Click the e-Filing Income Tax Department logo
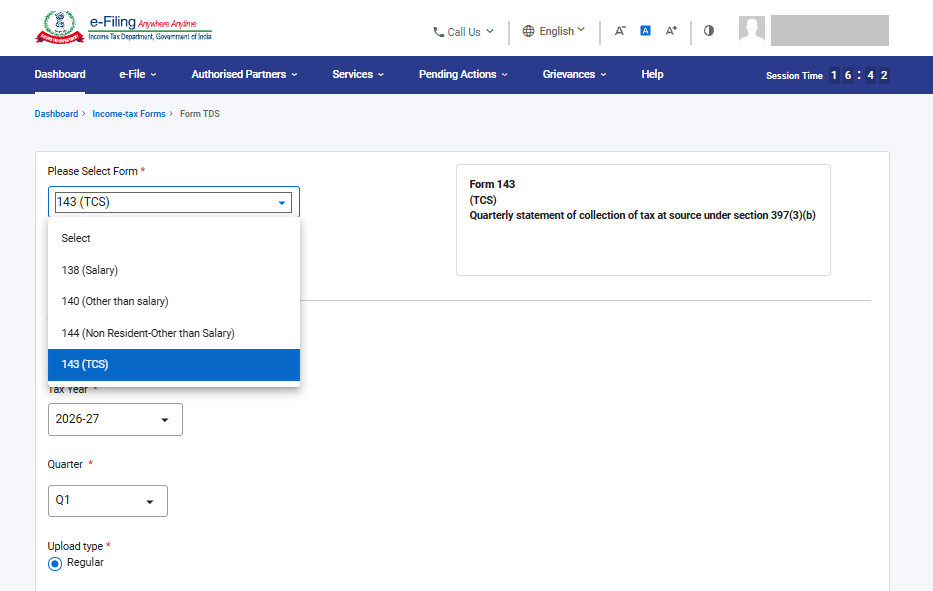933x591 pixels. pyautogui.click(x=124, y=27)
